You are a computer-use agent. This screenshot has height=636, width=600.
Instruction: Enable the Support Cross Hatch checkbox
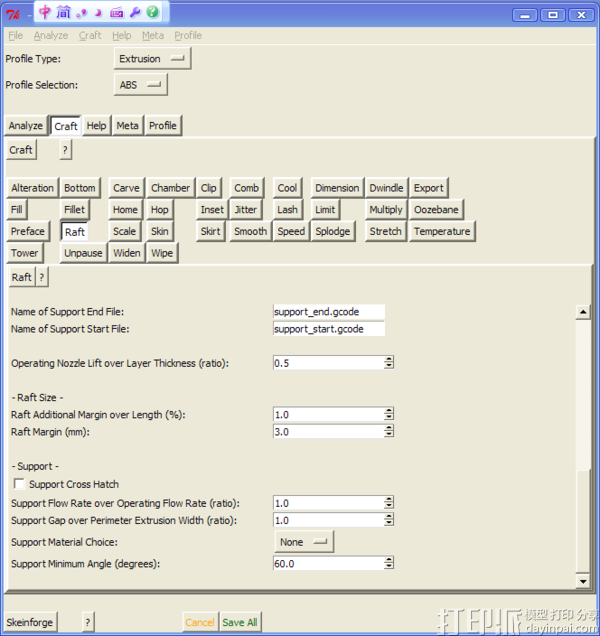[20, 485]
